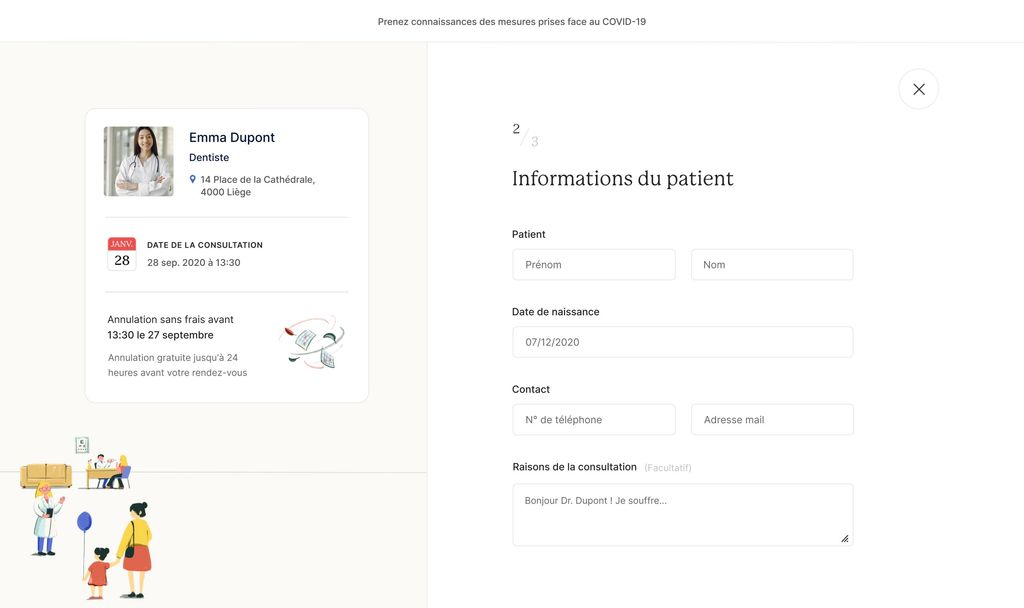
Task: Click the Date de naissance label
Action: [555, 312]
